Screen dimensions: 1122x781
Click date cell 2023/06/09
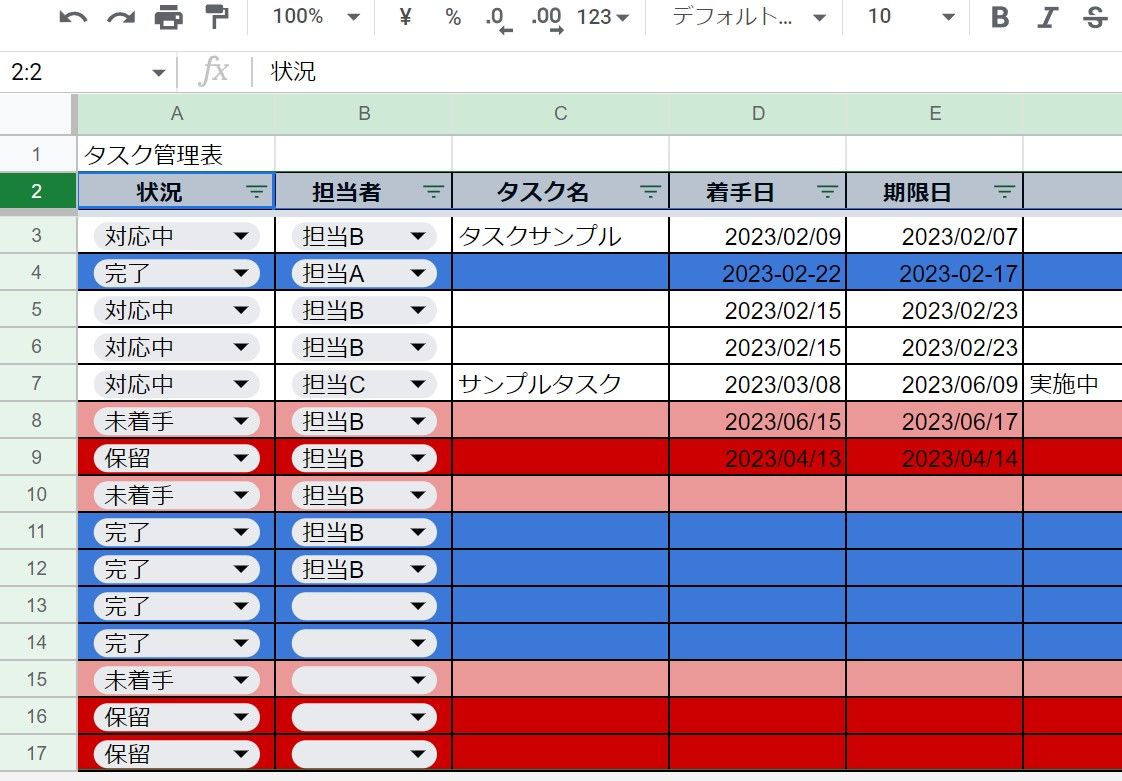(935, 384)
